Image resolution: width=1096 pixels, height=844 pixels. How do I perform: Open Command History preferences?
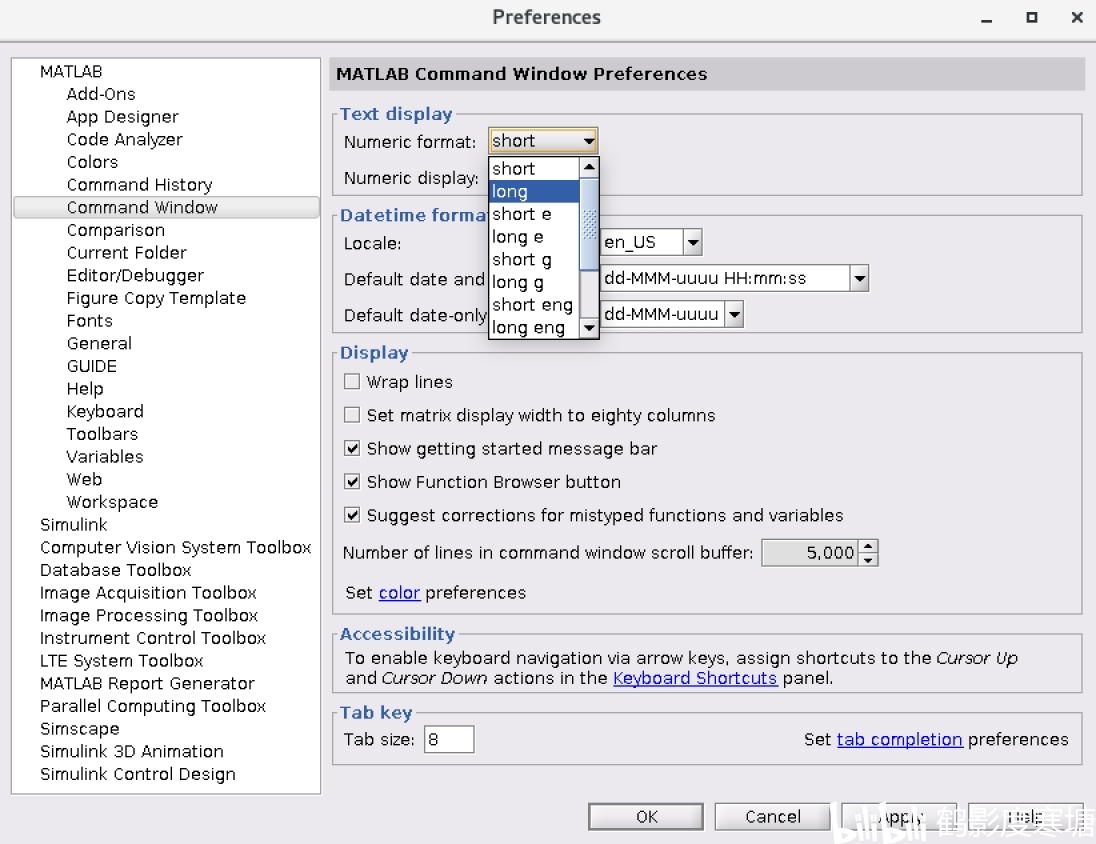click(140, 185)
